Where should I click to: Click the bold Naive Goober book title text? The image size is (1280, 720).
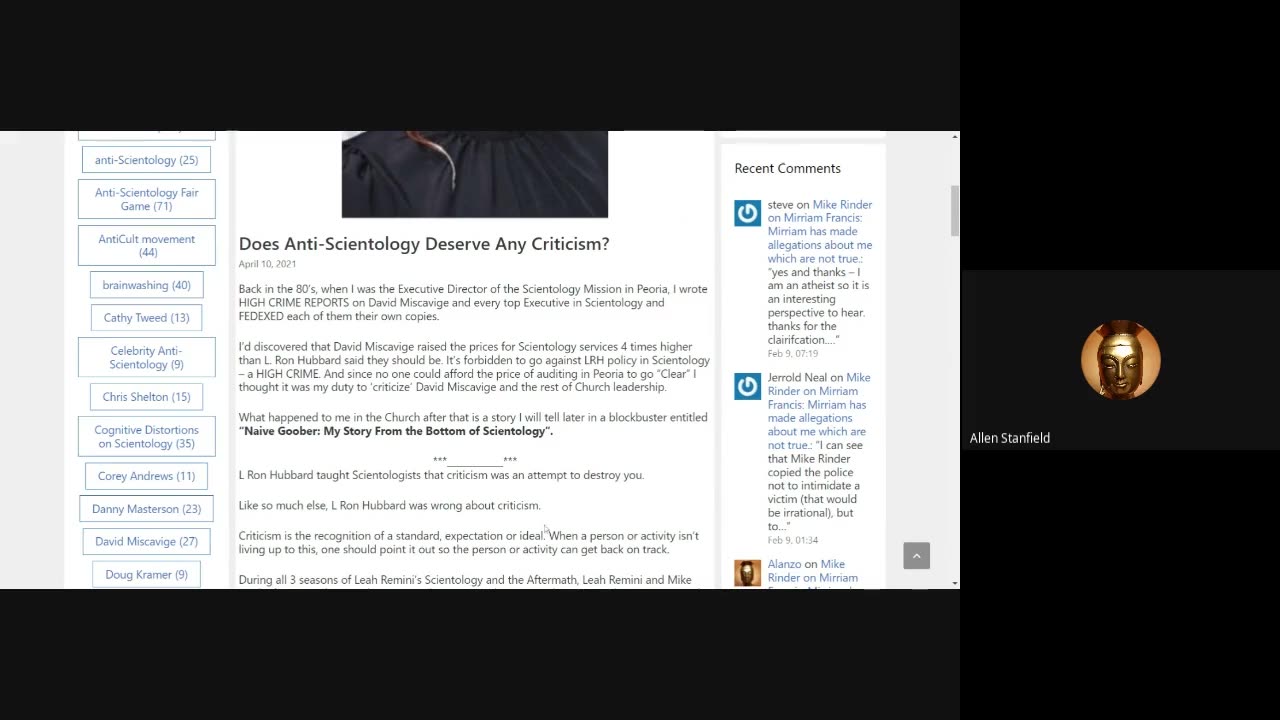click(x=396, y=431)
